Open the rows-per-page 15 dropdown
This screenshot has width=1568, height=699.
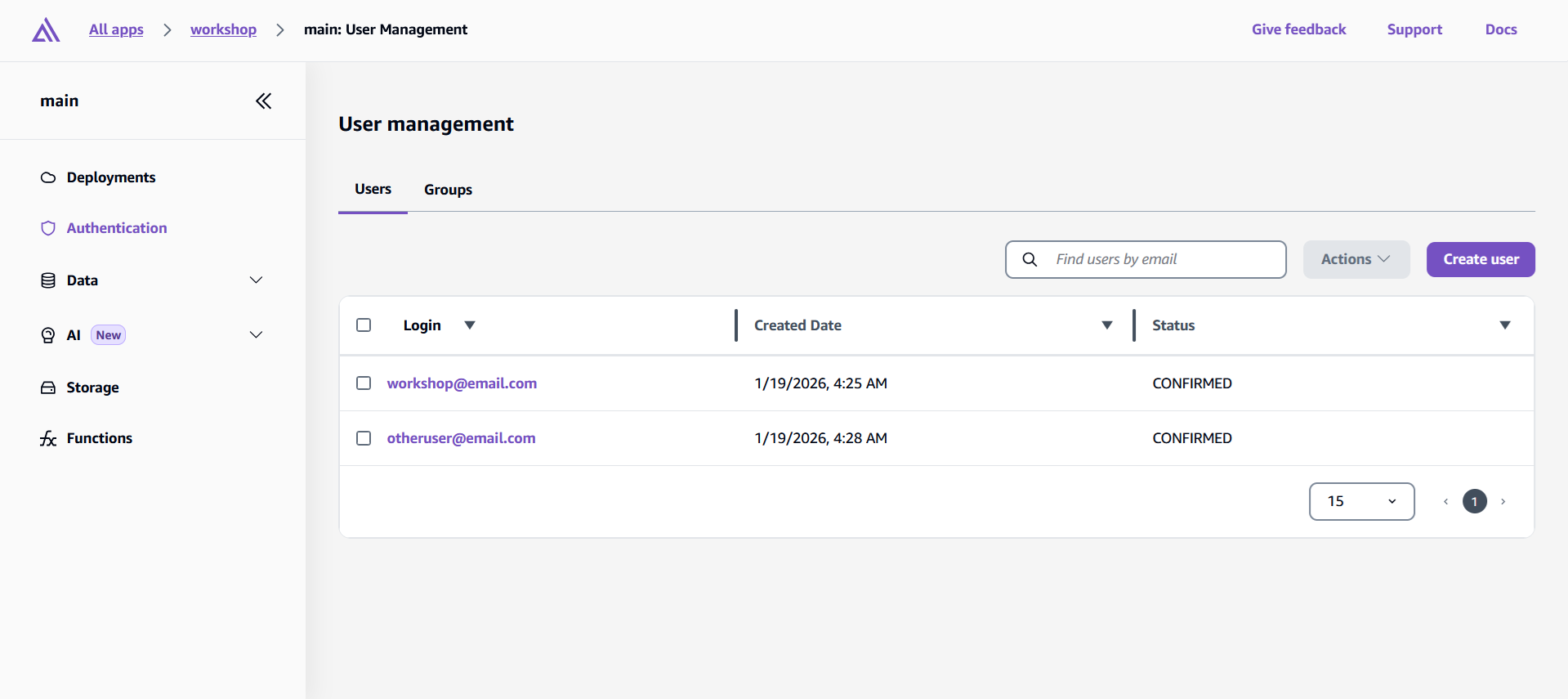[1361, 501]
